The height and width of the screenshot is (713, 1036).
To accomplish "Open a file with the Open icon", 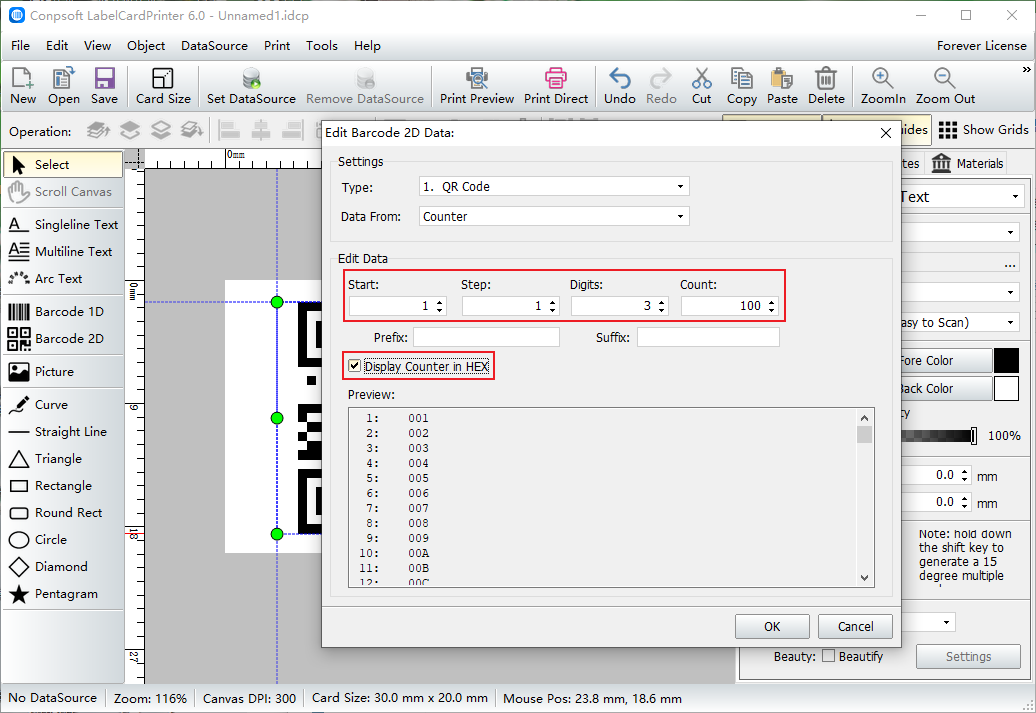I will 63,86.
